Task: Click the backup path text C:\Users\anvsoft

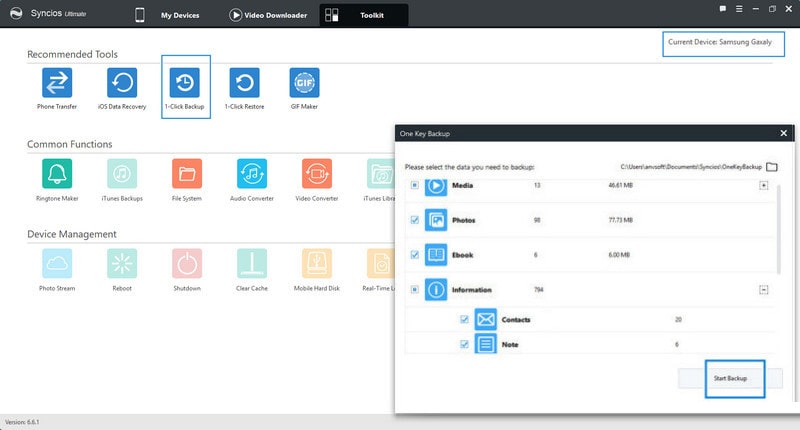Action: 691,167
